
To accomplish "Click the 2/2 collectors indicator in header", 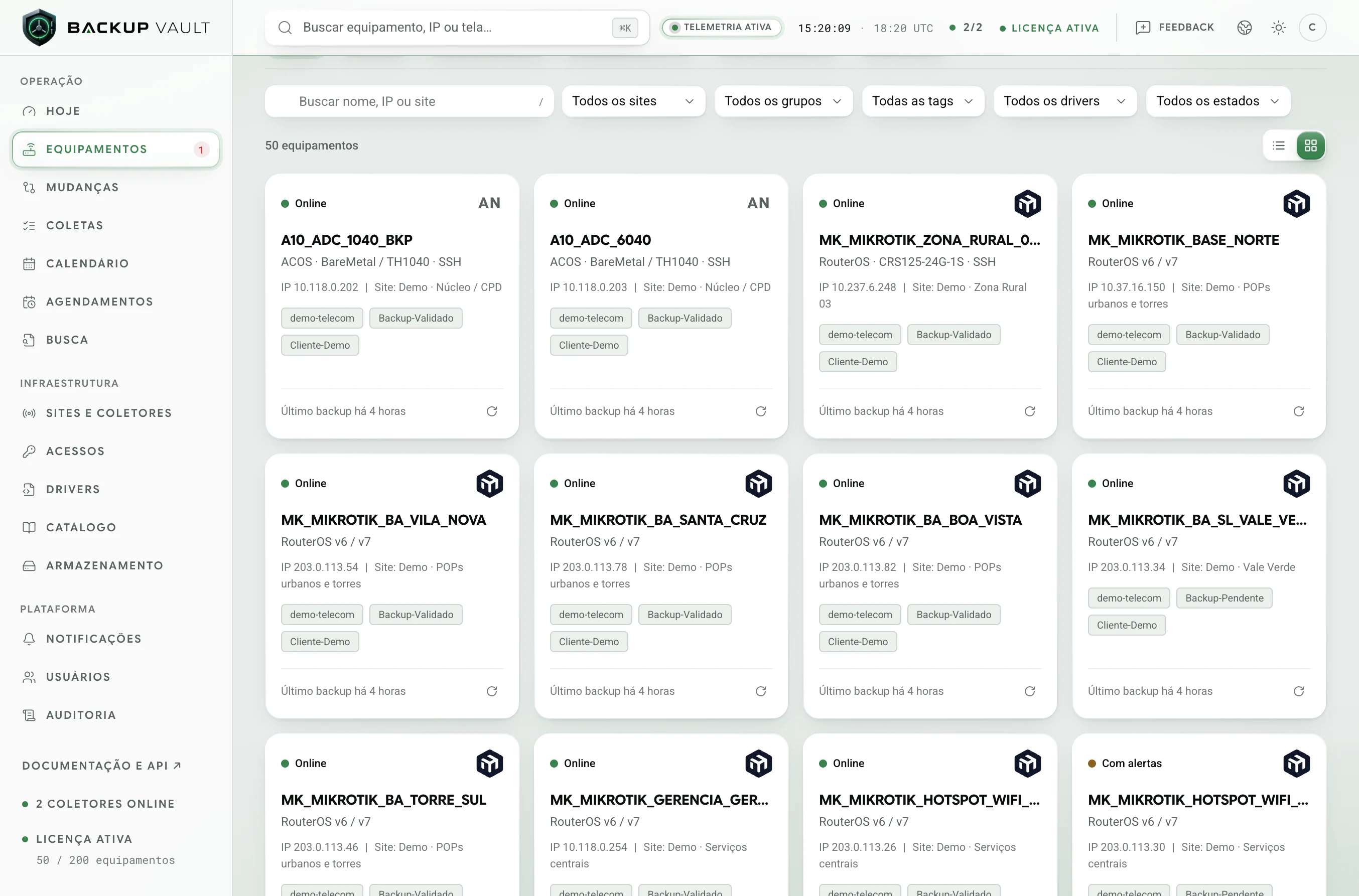I will coord(966,28).
